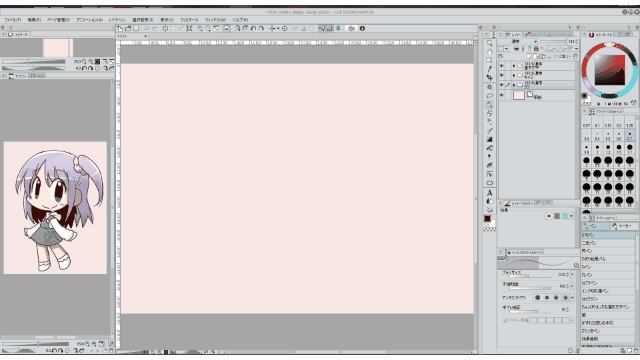Click the Transform scale toolbar icon

pyautogui.click(x=189, y=29)
